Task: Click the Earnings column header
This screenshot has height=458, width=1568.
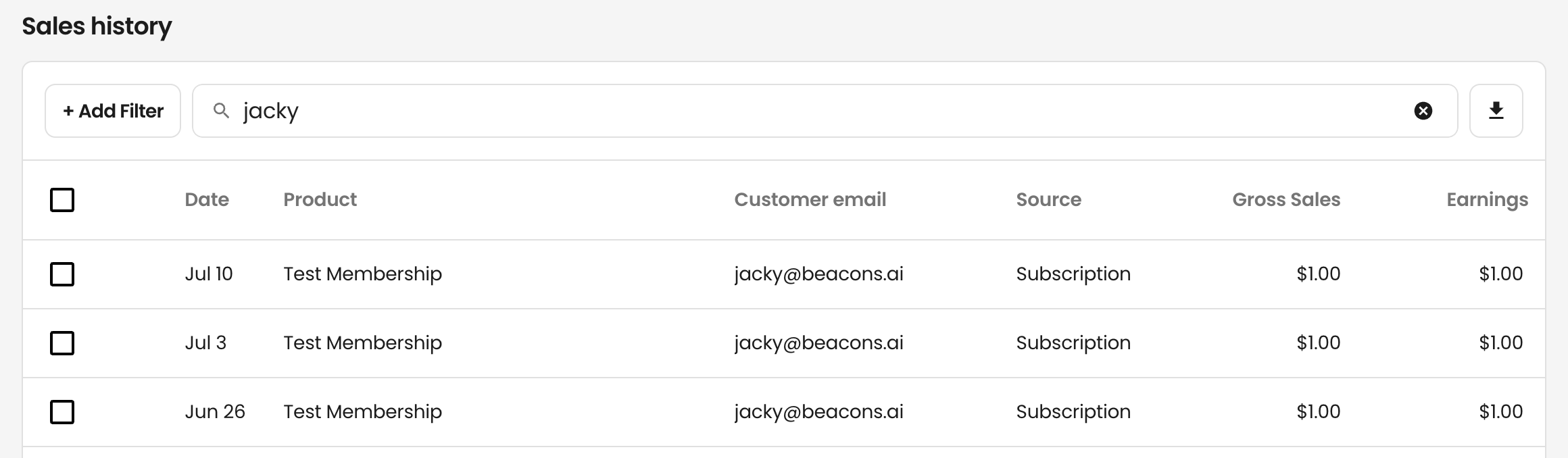Action: 1487,200
